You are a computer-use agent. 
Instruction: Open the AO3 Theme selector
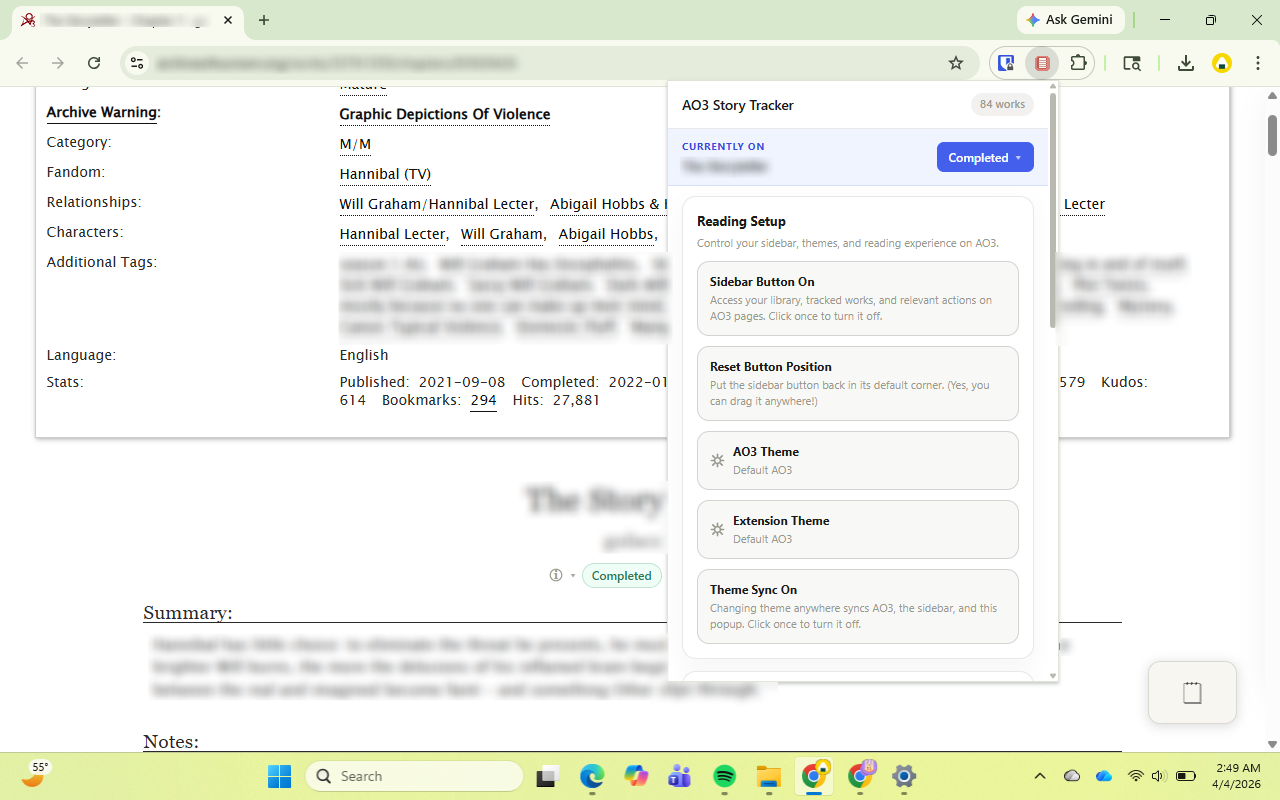[858, 460]
